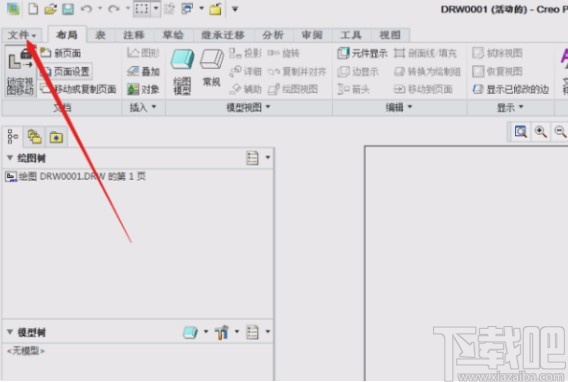Open the undo history dropdown arrow

[x=100, y=9]
